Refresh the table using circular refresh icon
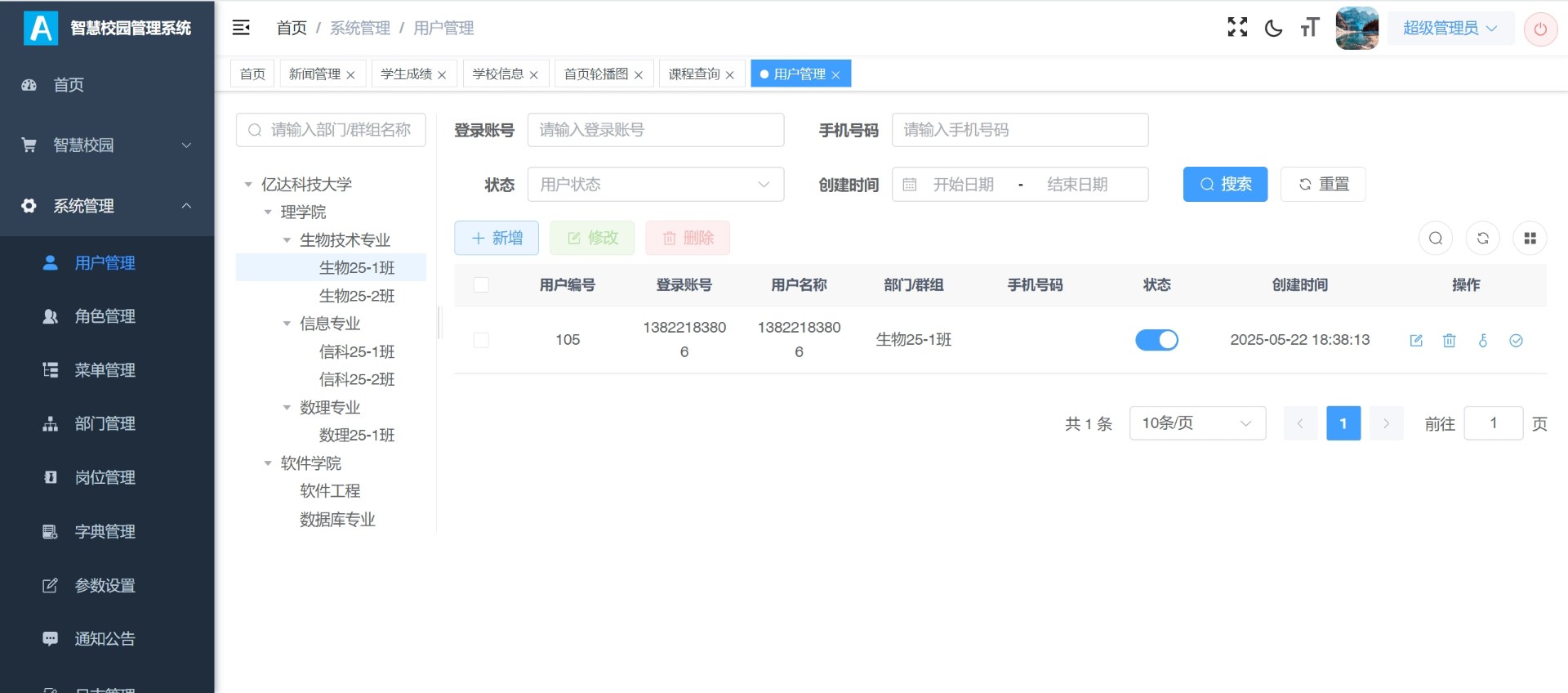1568x693 pixels. pos(1482,239)
